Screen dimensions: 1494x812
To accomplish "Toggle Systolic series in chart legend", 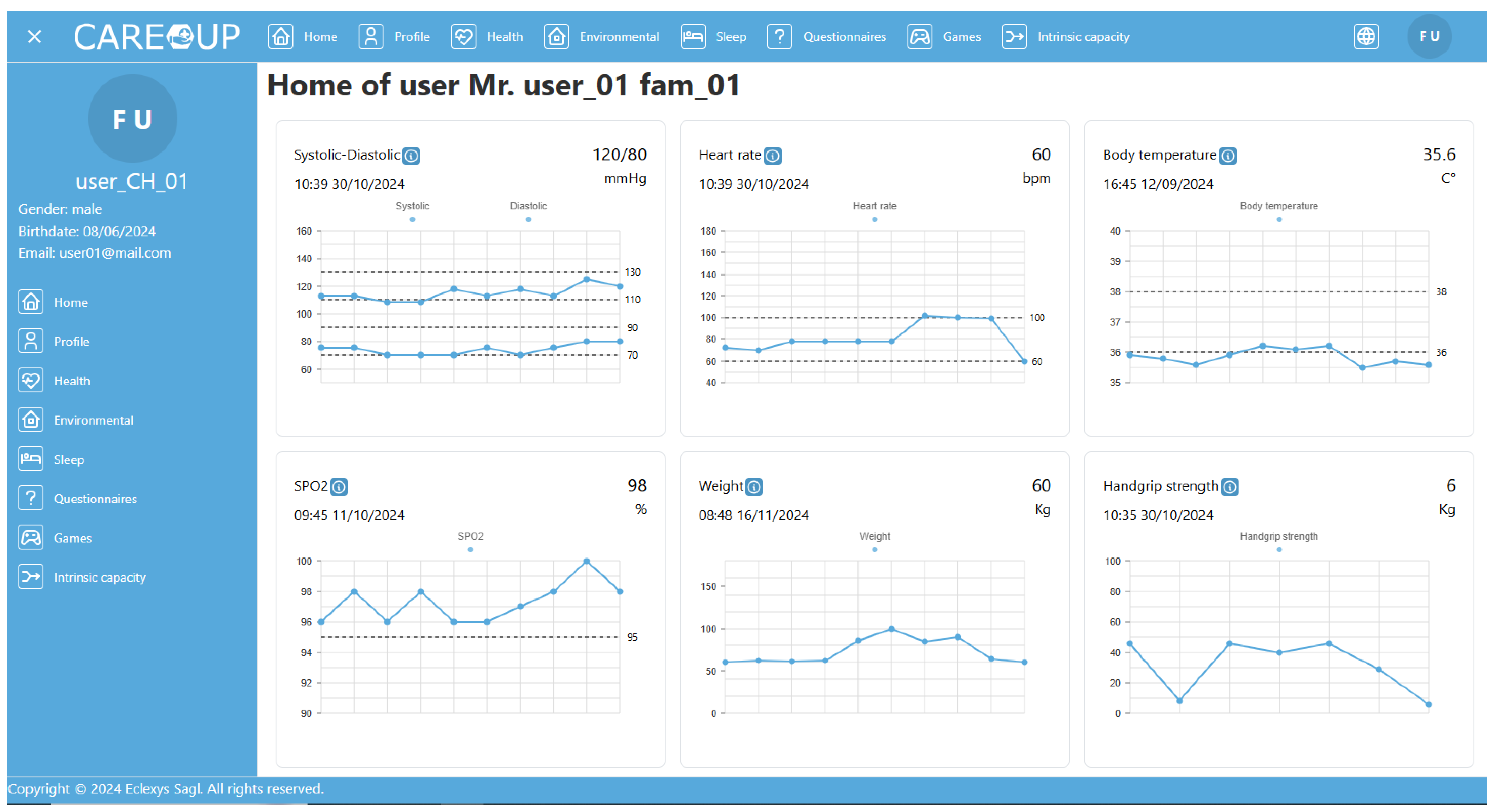I will click(x=412, y=212).
